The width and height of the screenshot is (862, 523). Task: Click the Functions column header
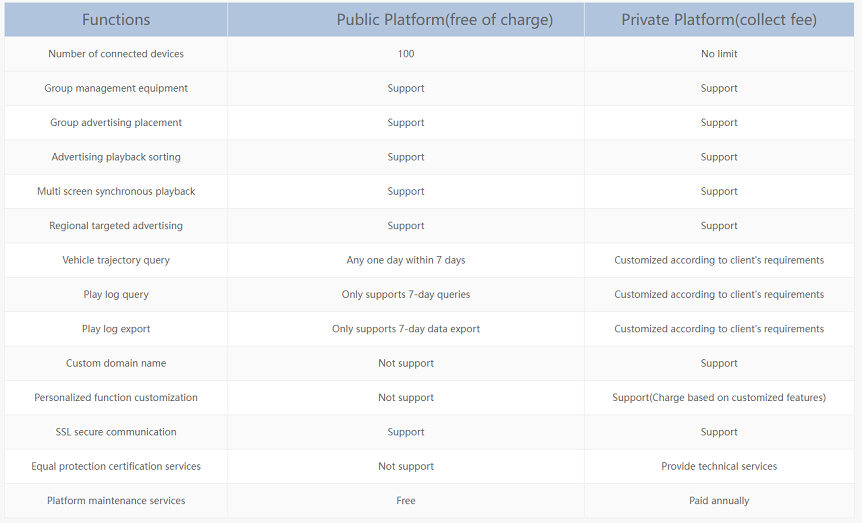[x=116, y=20]
